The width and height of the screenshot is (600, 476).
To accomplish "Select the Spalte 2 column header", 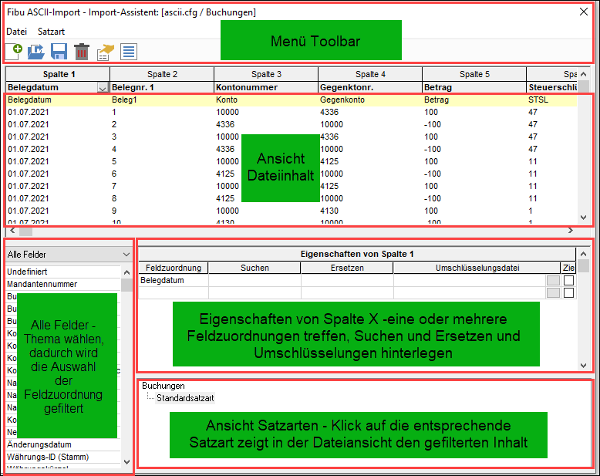I will (162, 74).
